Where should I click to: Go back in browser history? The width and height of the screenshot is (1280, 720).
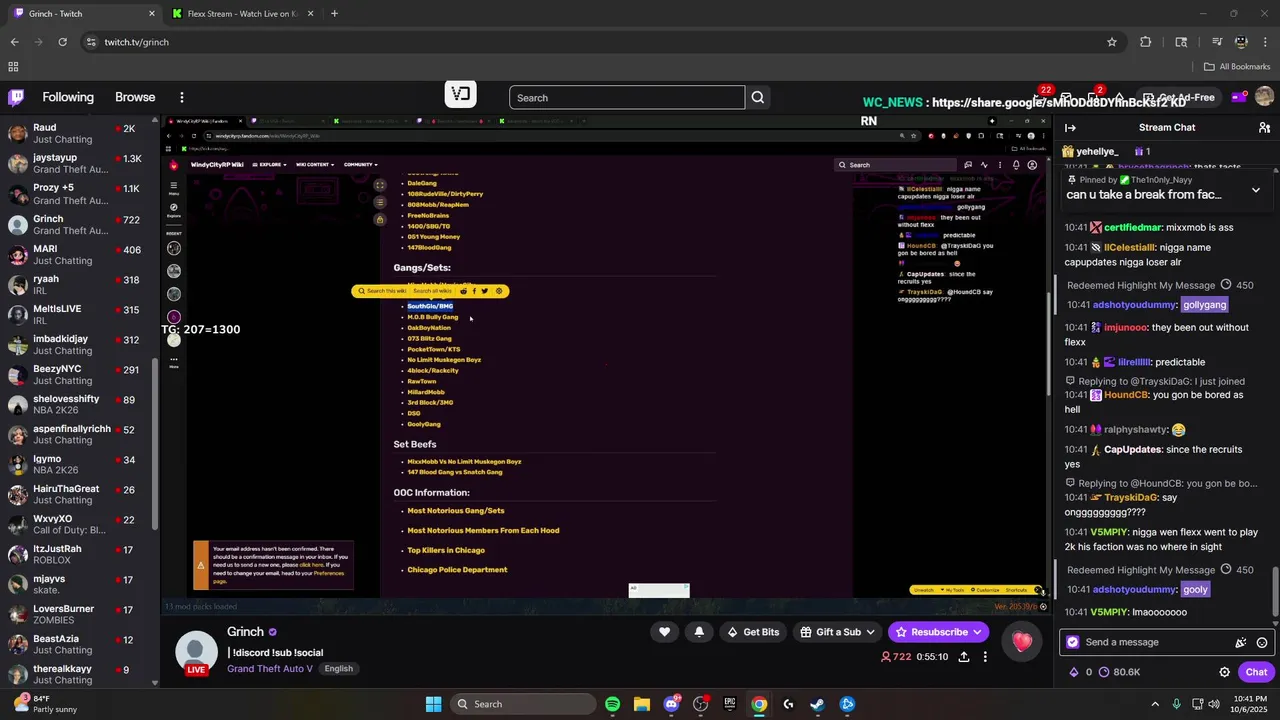(x=14, y=42)
